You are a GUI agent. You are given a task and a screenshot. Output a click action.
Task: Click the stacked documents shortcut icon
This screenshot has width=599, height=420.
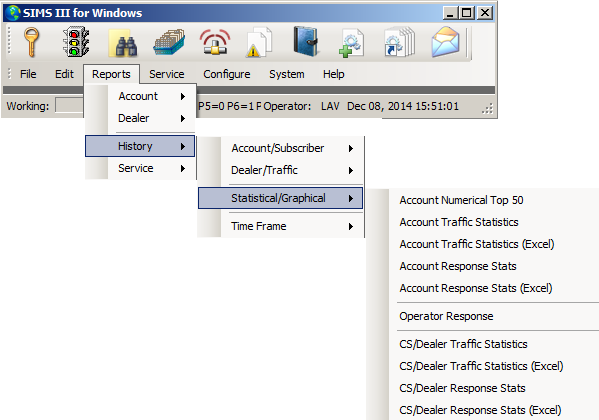point(399,42)
